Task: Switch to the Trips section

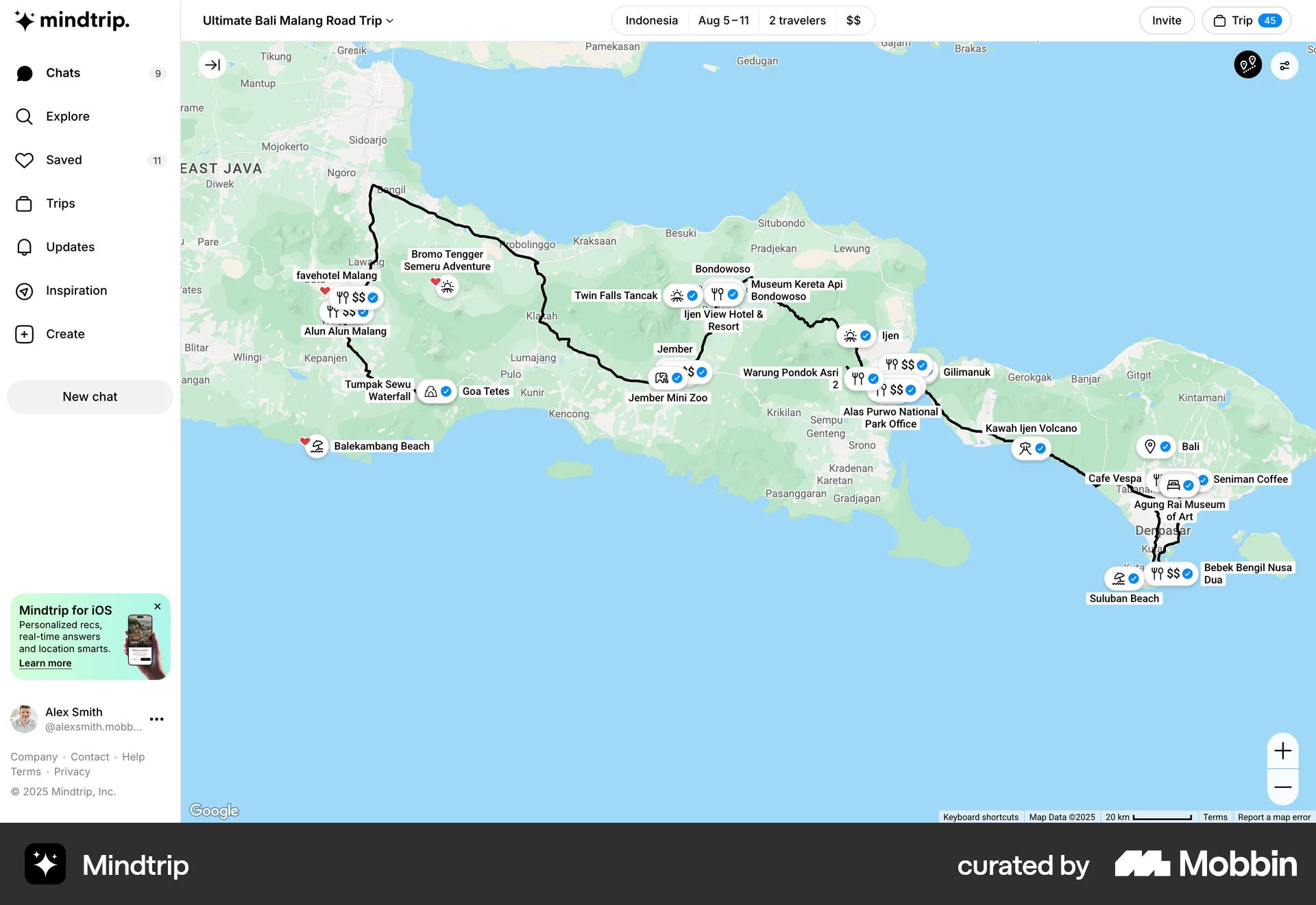Action: (25, 204)
